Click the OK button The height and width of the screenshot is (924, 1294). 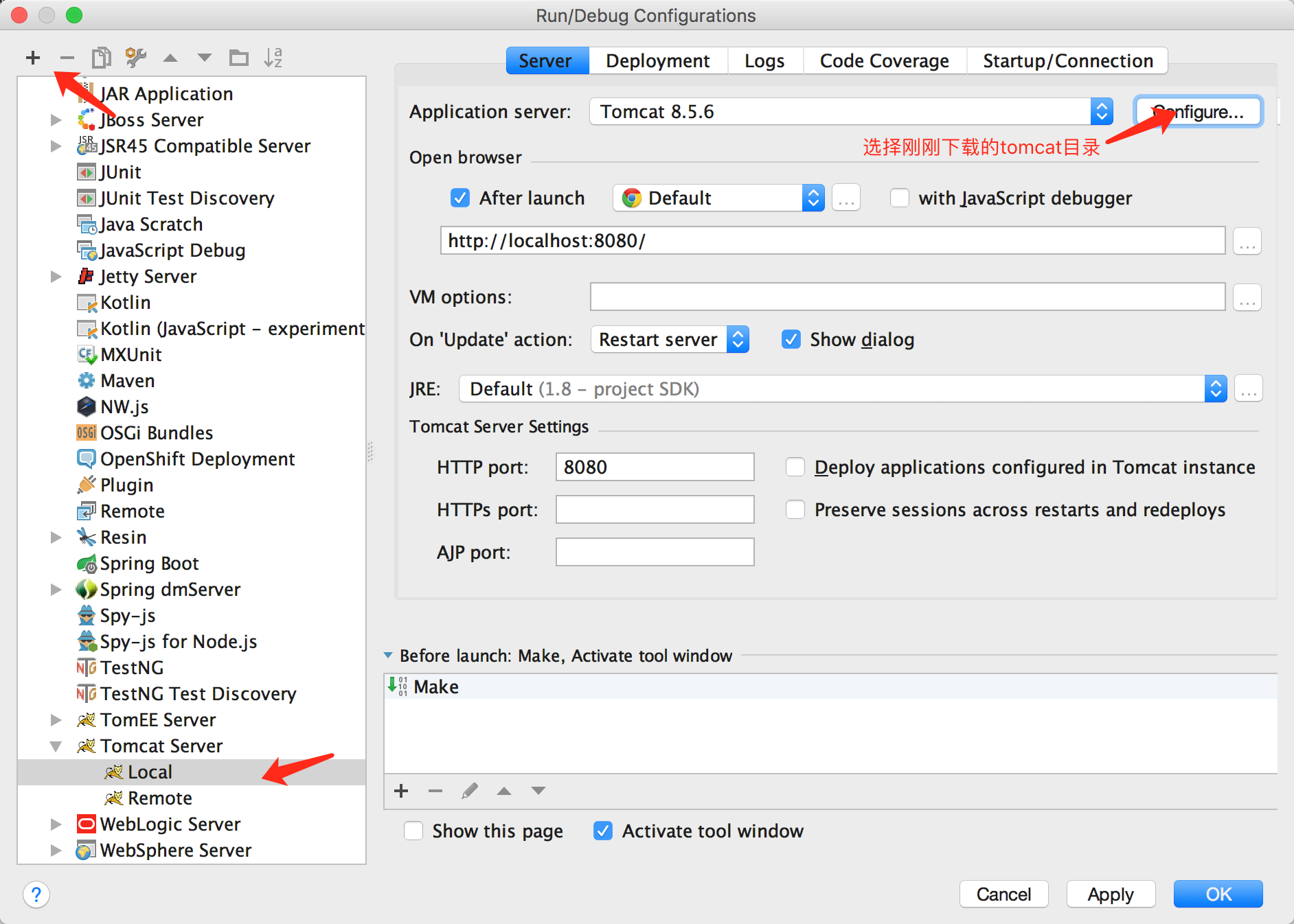point(1218,894)
